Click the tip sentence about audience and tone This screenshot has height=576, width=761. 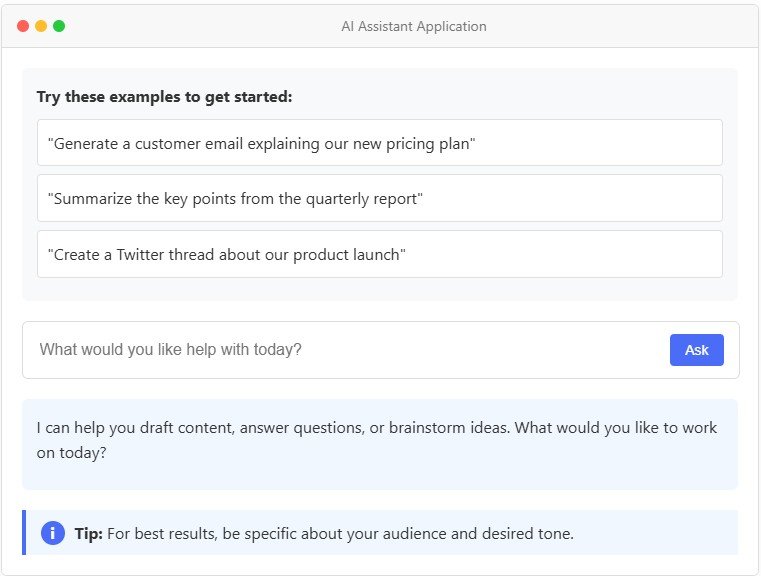pos(340,534)
